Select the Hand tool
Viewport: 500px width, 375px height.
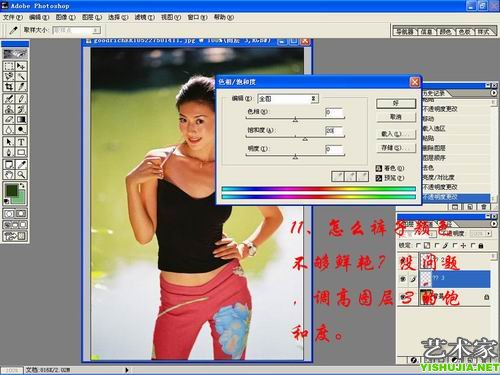point(9,175)
